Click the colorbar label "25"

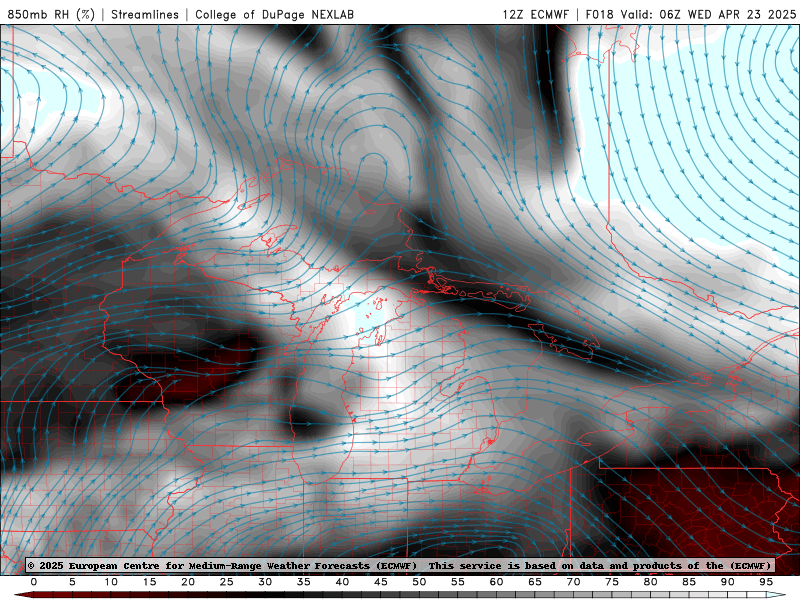pos(227,582)
